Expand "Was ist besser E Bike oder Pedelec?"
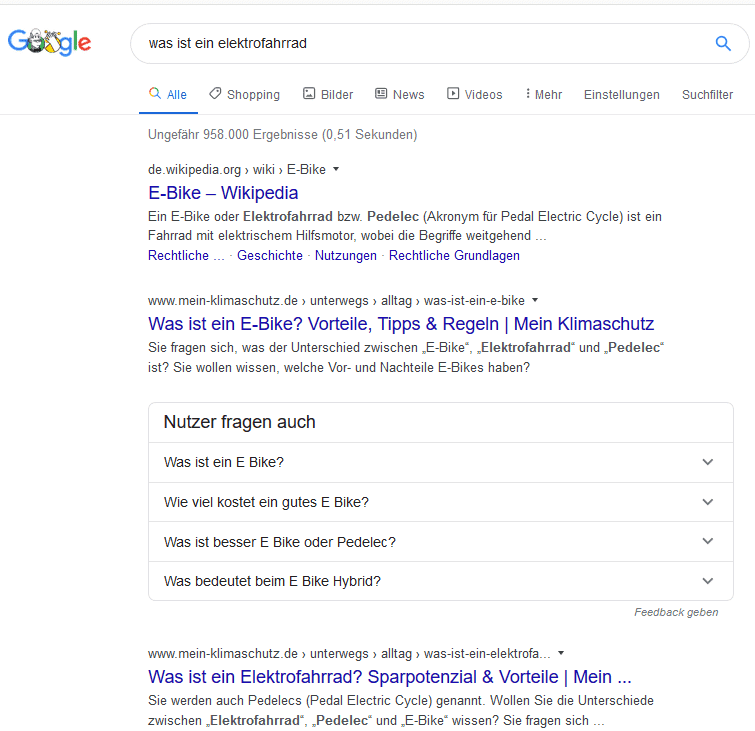 (441, 542)
